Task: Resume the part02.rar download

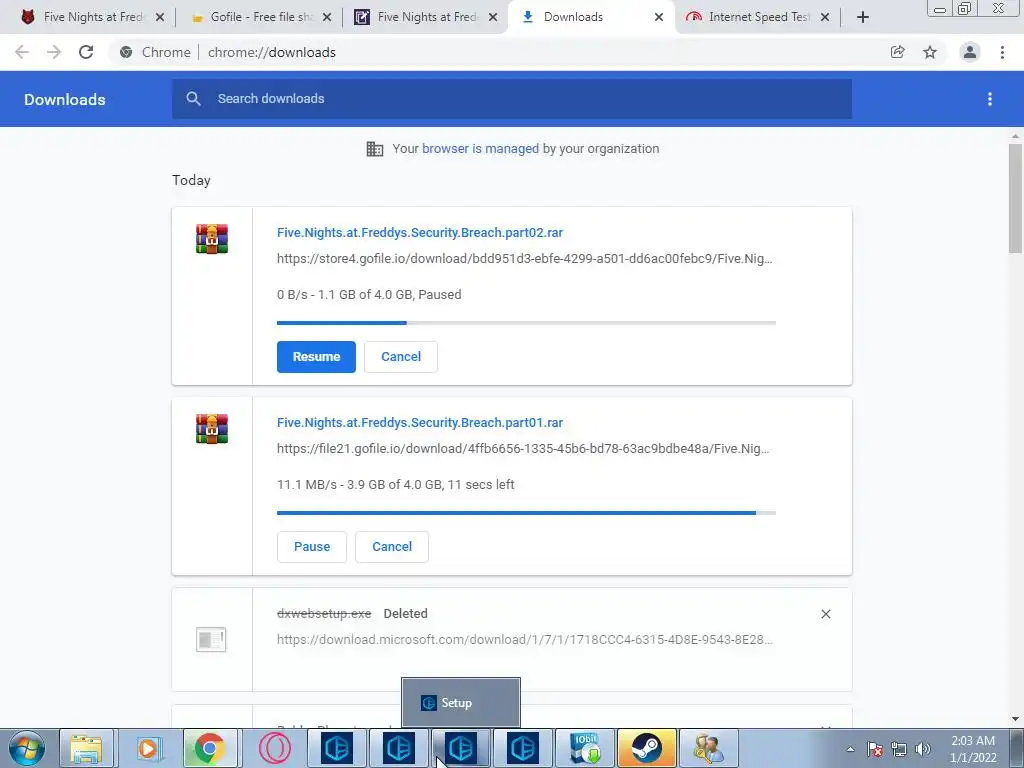Action: (x=316, y=357)
